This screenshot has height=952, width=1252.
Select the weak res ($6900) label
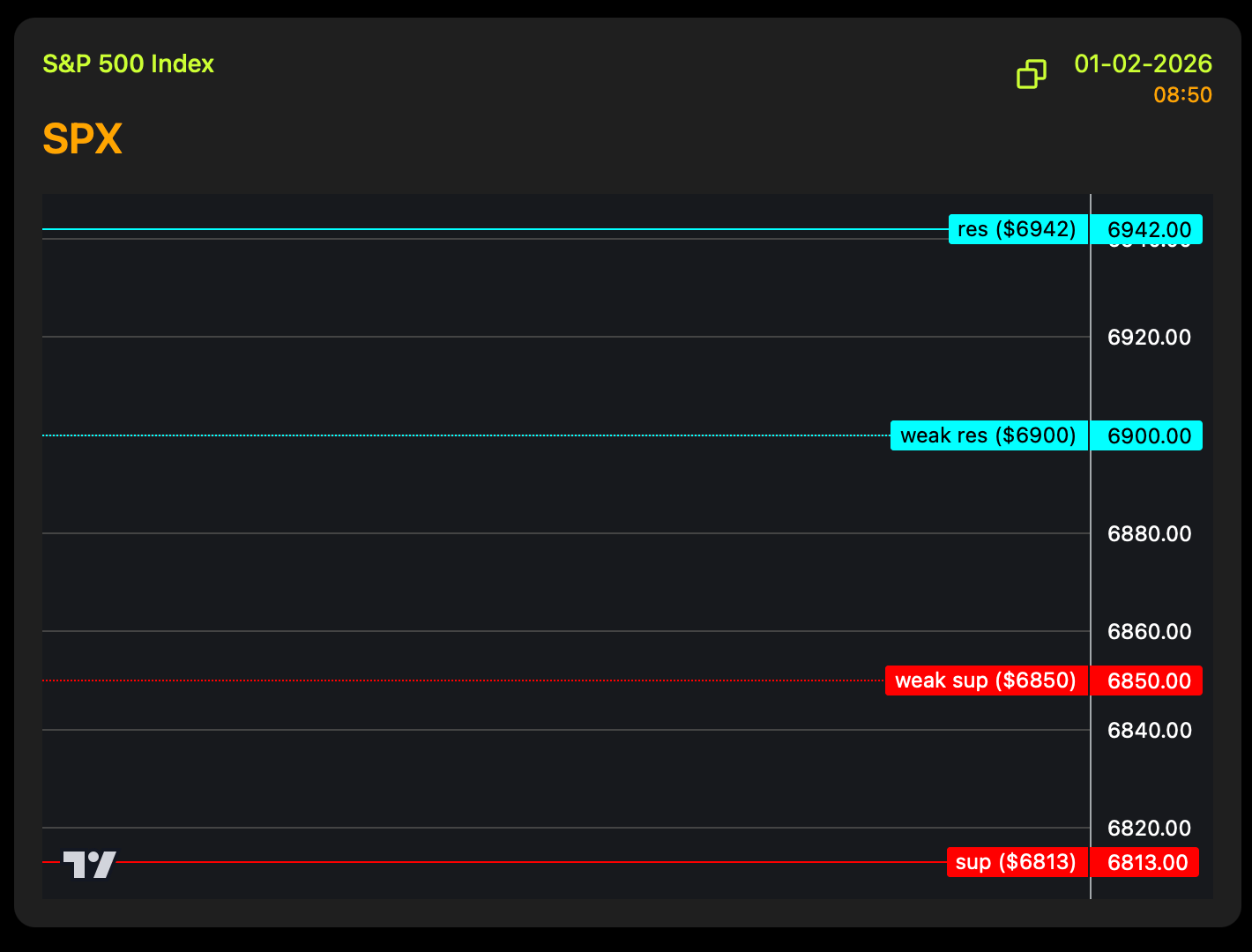pos(988,435)
